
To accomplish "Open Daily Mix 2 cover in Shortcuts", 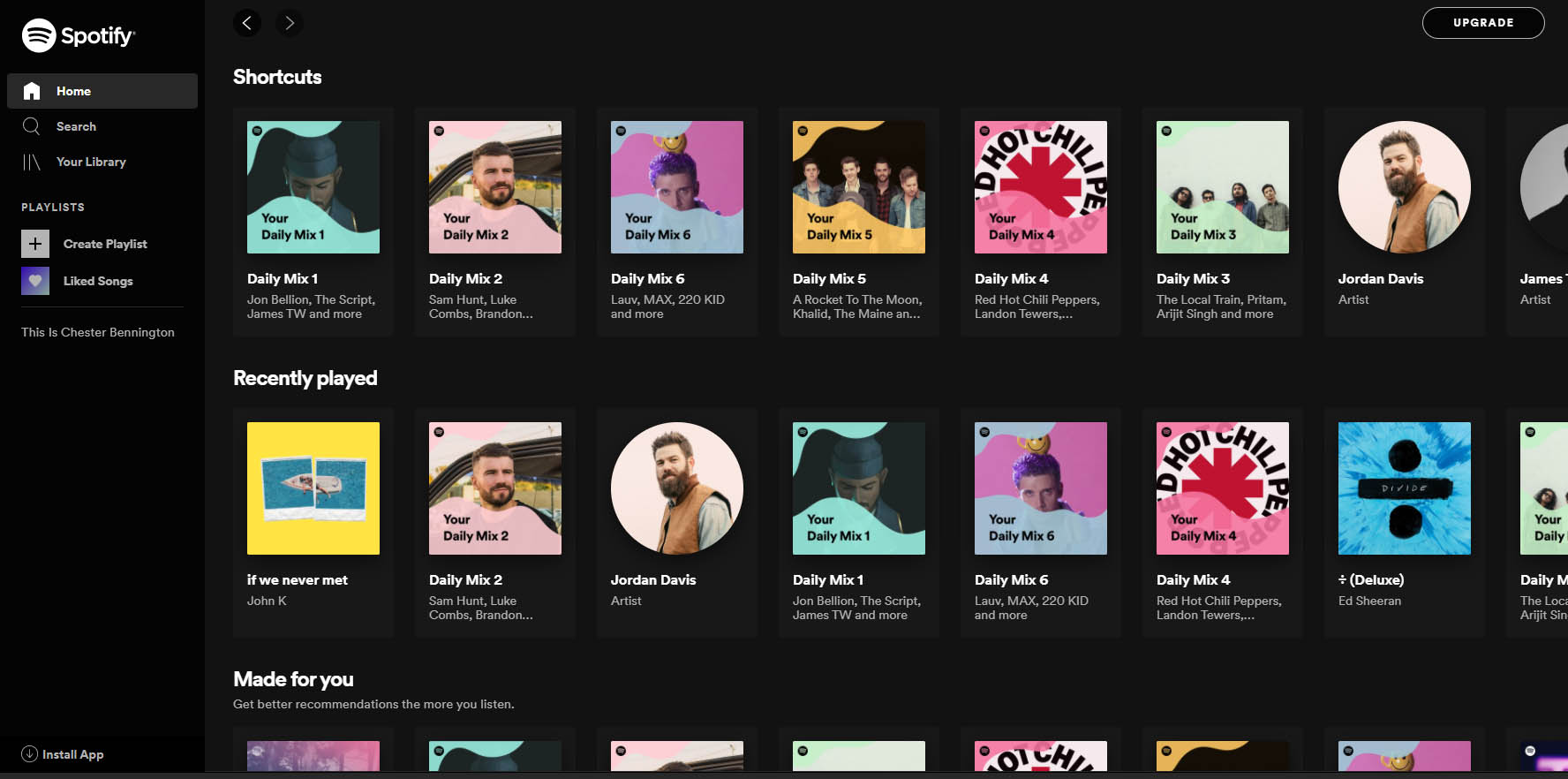I will tap(495, 187).
